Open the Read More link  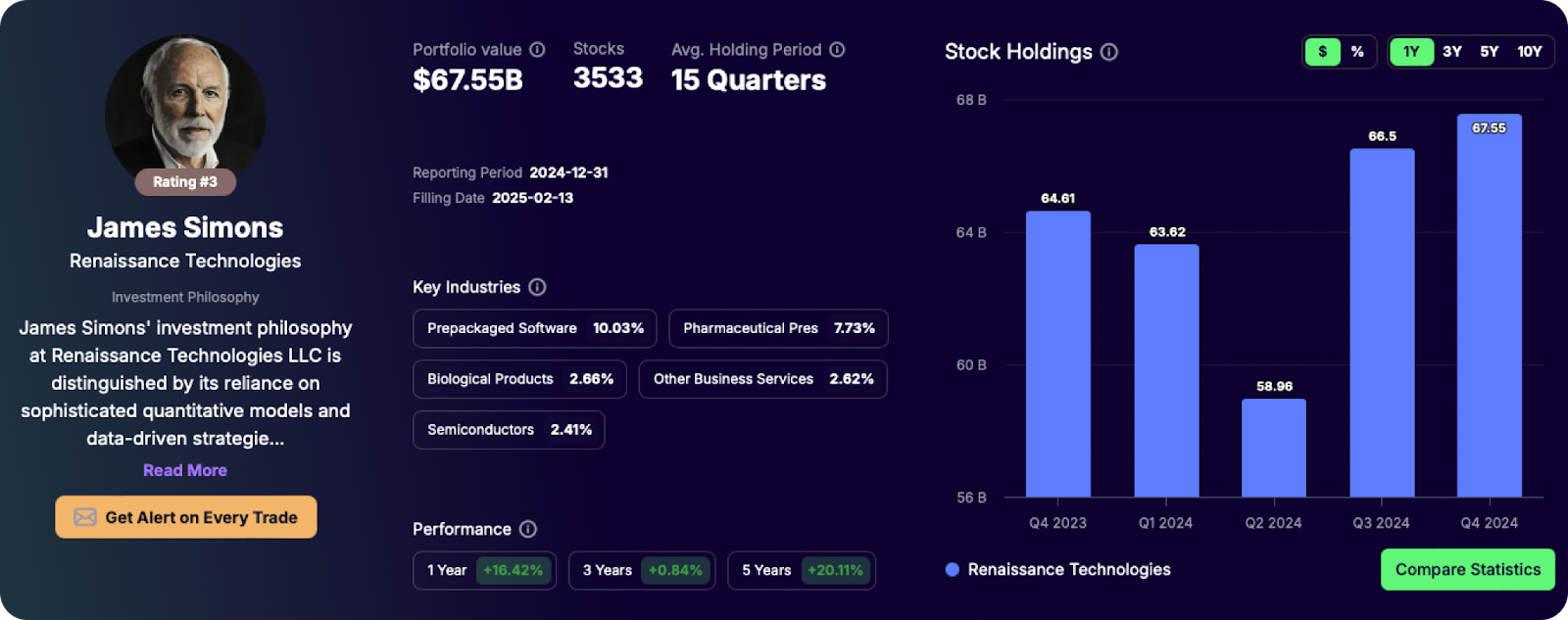[185, 470]
